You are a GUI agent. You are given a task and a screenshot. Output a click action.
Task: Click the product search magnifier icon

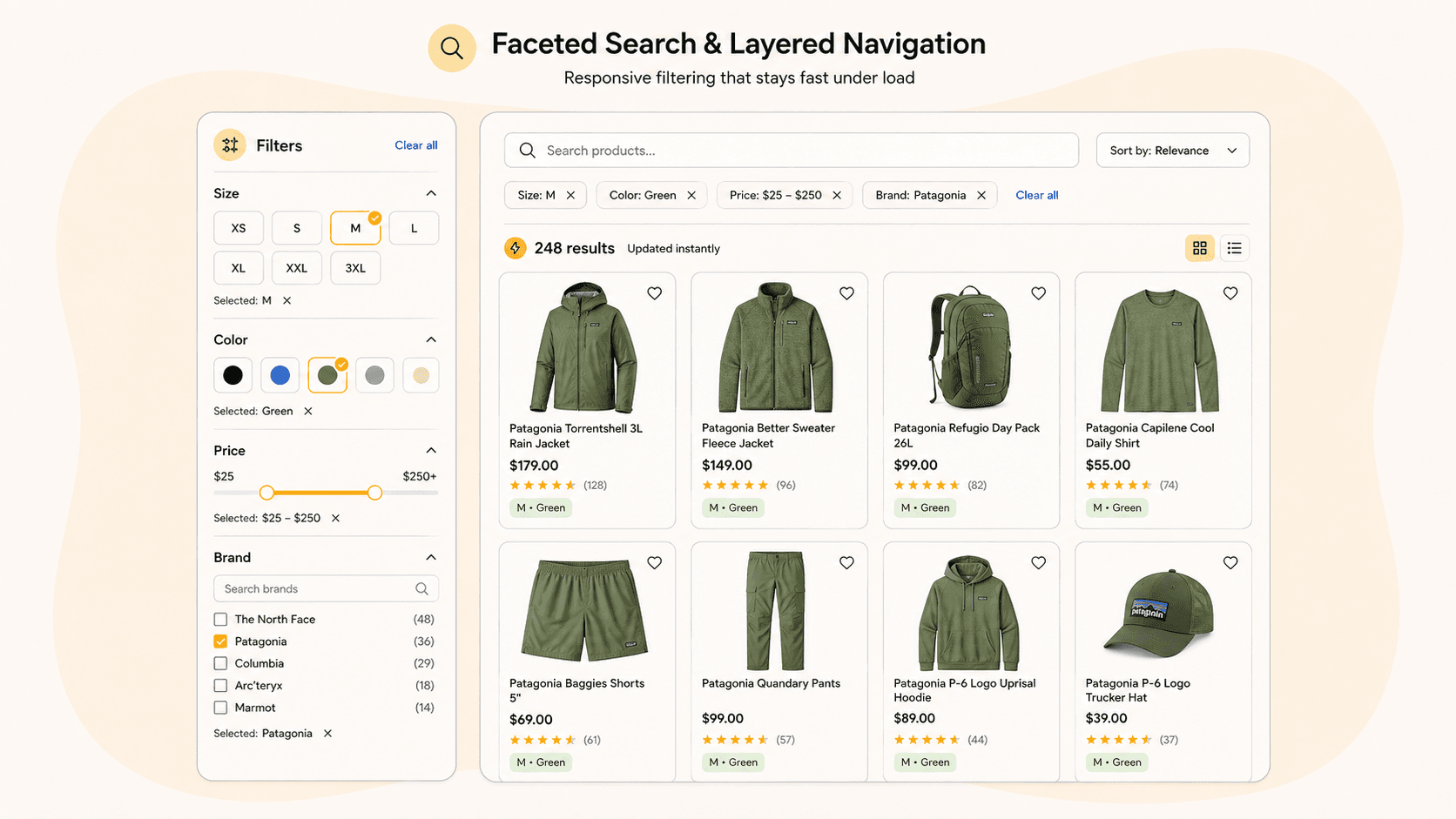coord(527,151)
